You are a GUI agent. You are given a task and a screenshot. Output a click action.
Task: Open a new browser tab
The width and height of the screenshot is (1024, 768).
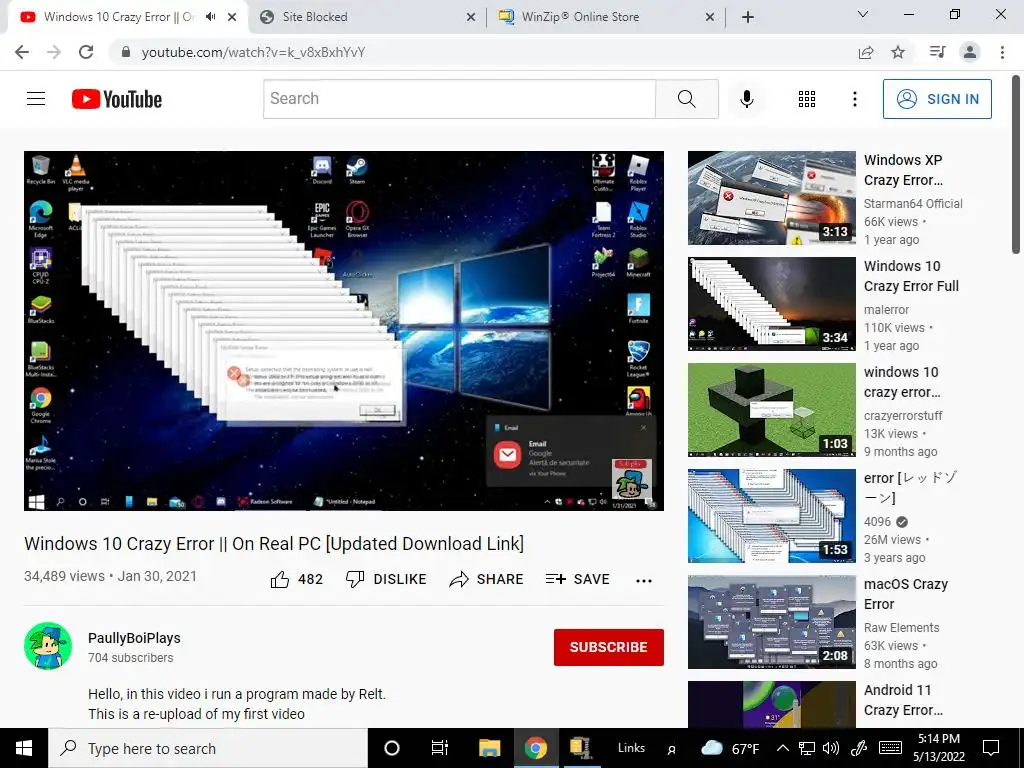tap(748, 17)
